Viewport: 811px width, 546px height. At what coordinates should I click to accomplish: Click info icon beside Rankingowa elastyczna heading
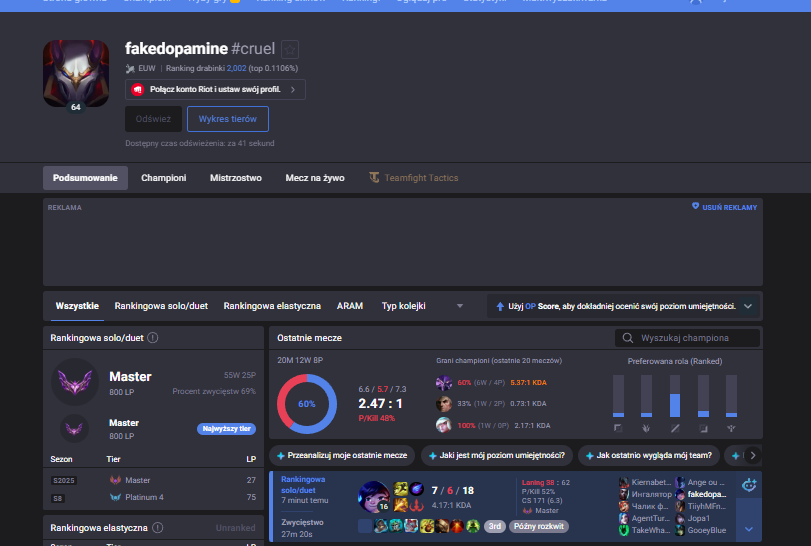158,528
